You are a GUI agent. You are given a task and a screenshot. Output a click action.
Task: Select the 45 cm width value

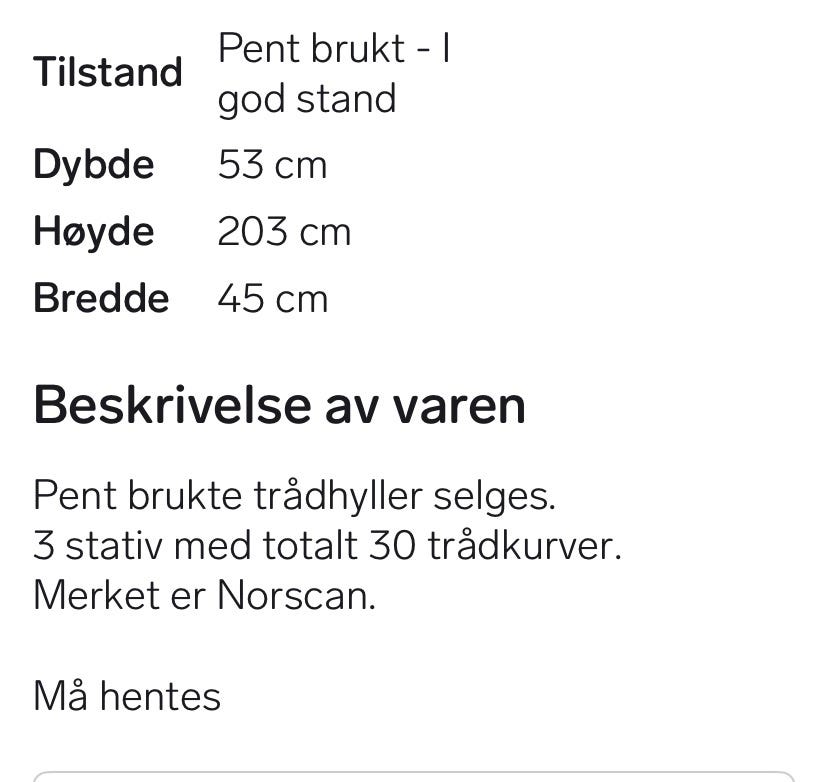[273, 299]
